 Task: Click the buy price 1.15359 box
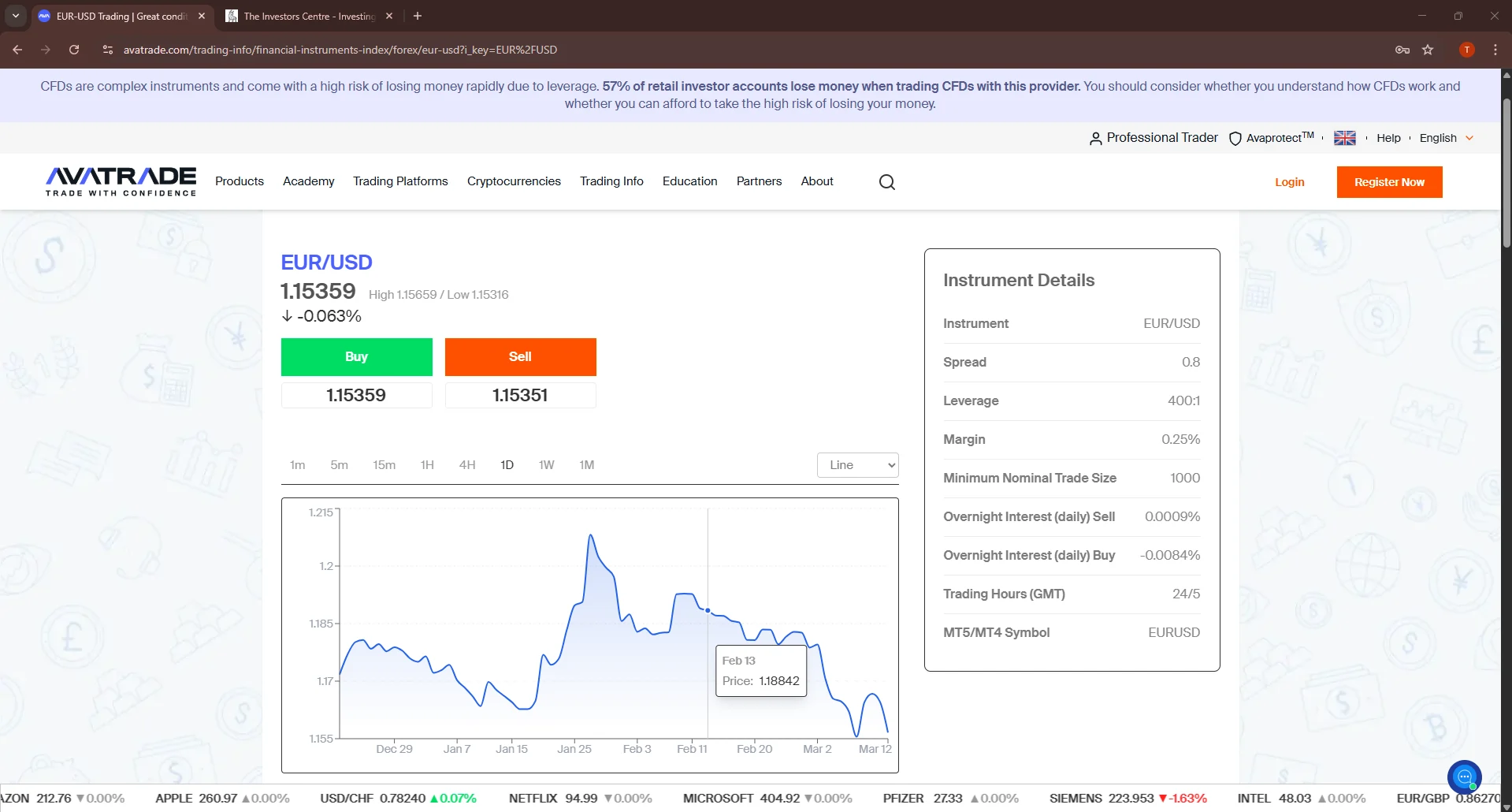[357, 395]
